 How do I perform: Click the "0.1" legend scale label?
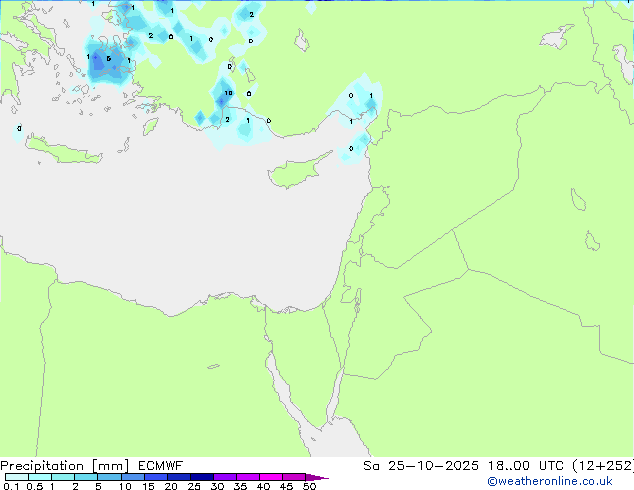tap(11, 486)
